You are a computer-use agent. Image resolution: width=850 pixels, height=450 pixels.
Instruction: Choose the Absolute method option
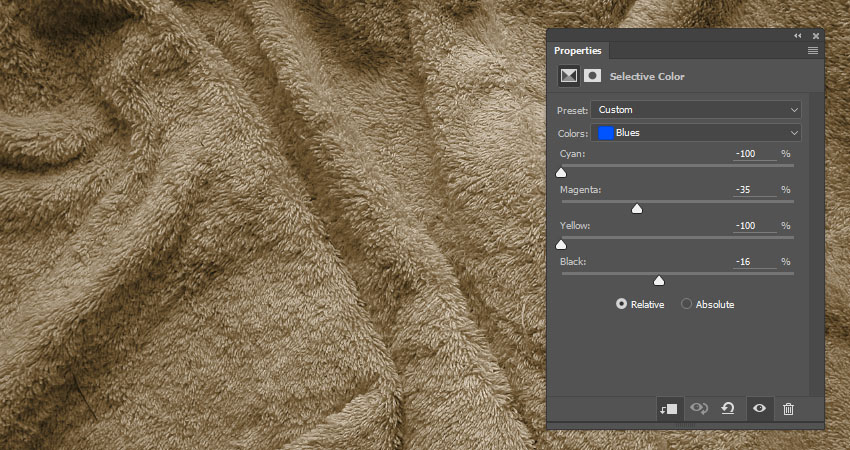coord(686,304)
